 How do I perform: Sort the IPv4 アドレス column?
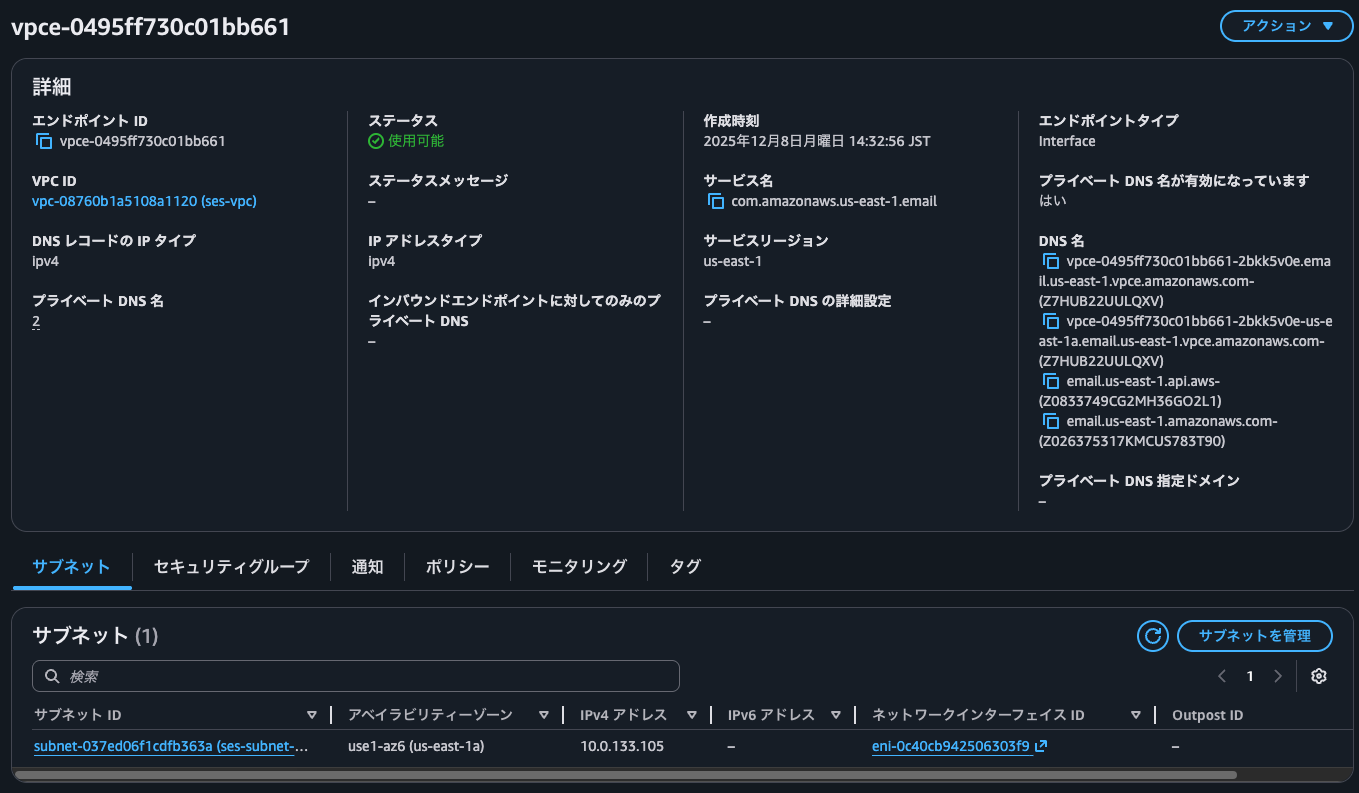coord(691,714)
